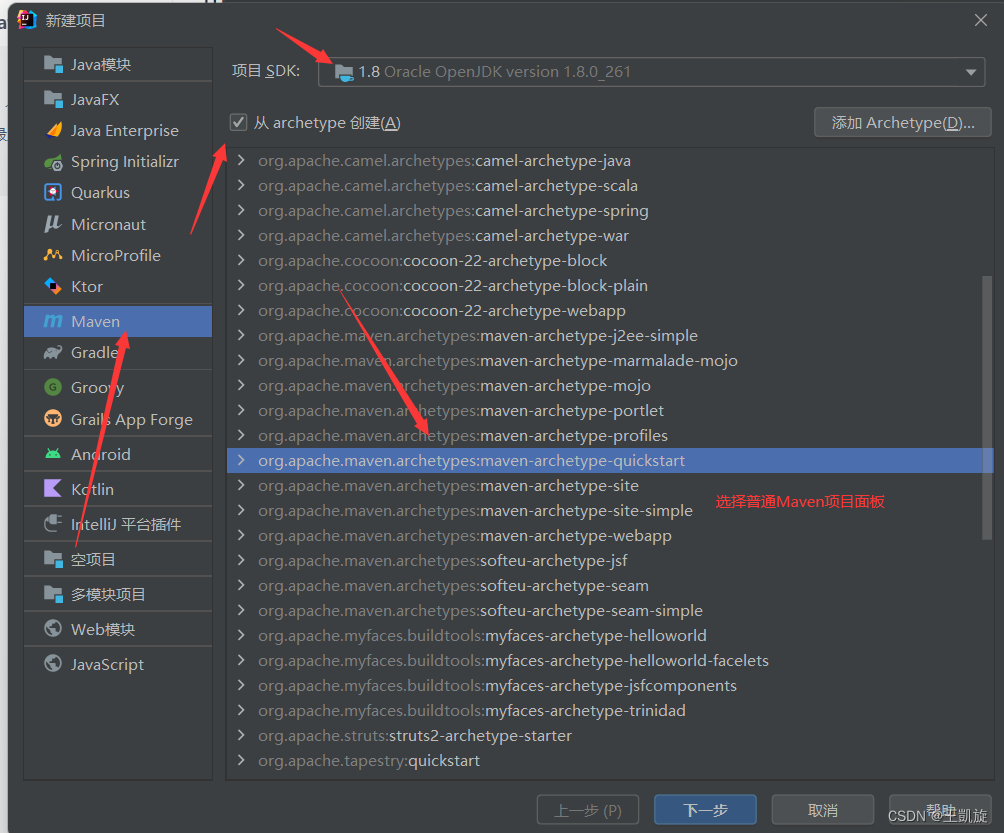The height and width of the screenshot is (833, 1004).
Task: Select camel-archetype-spring row
Action: pyautogui.click(x=610, y=210)
